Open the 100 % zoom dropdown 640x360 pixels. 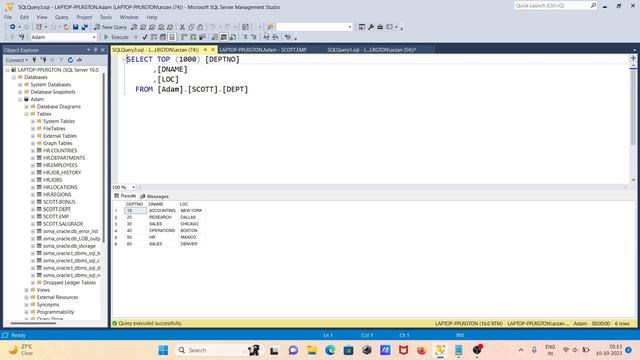point(133,187)
